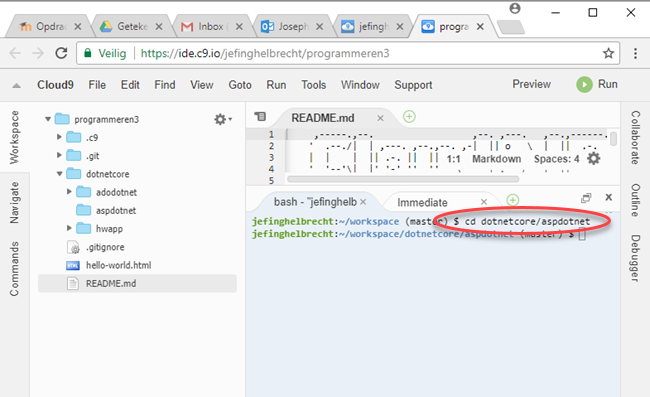Switch to the Immediate tab
The height and width of the screenshot is (397, 650).
(422, 202)
